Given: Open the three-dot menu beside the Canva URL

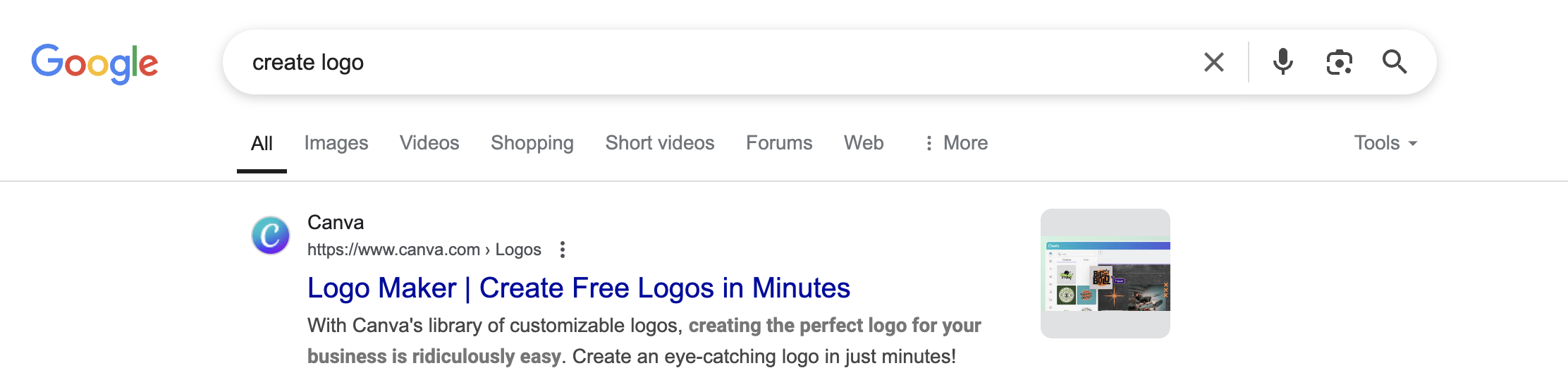Looking at the screenshot, I should [x=562, y=250].
